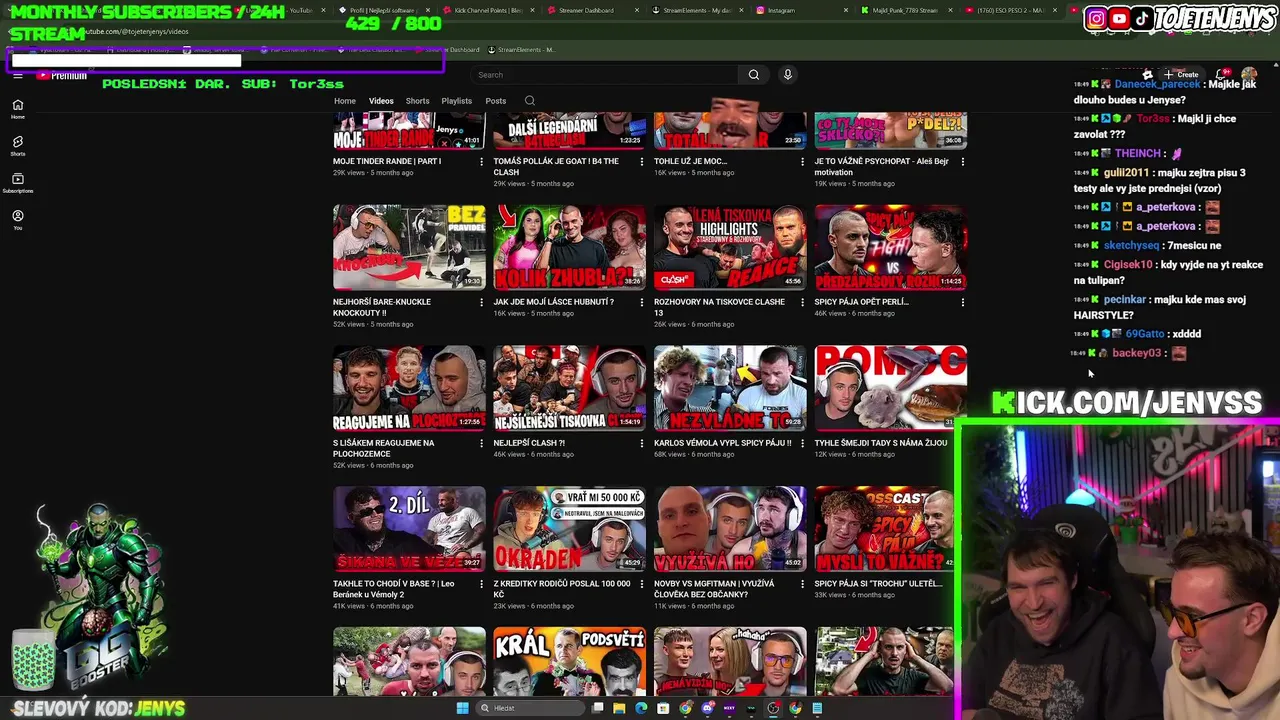
Task: Click username 69Gatto in chat
Action: [x=1145, y=334]
